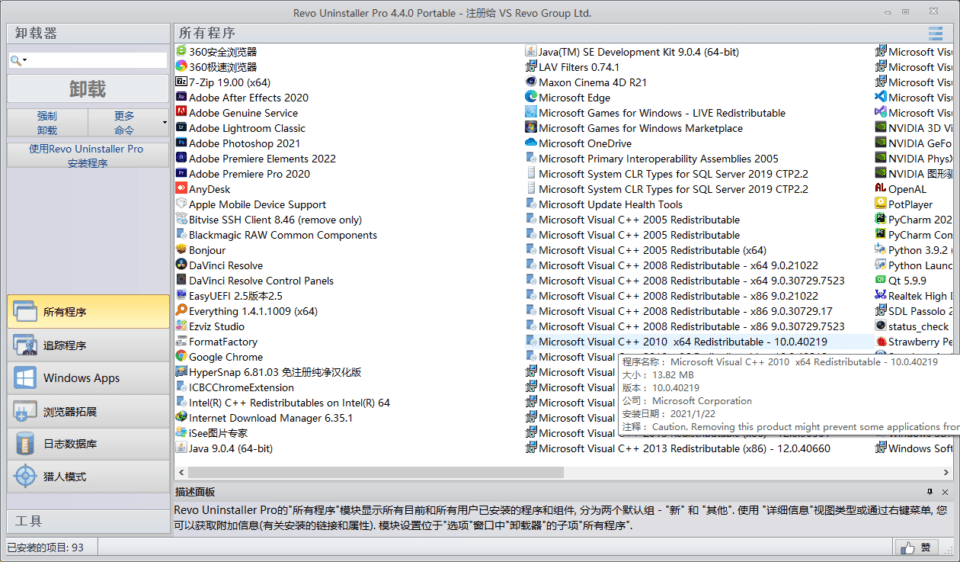Select Java 9.0.4 (64-bit) entry
Viewport: 960px width, 562px height.
pos(231,448)
